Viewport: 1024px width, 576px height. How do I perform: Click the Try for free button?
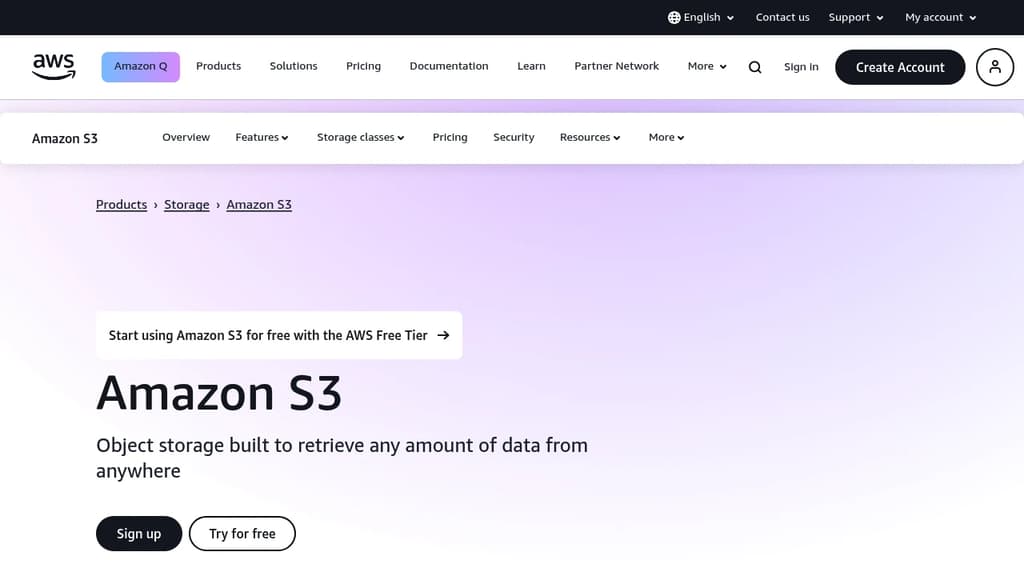242,534
